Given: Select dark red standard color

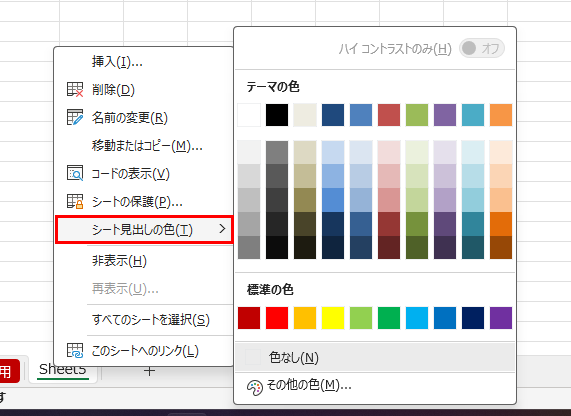Looking at the screenshot, I should pyautogui.click(x=249, y=318).
